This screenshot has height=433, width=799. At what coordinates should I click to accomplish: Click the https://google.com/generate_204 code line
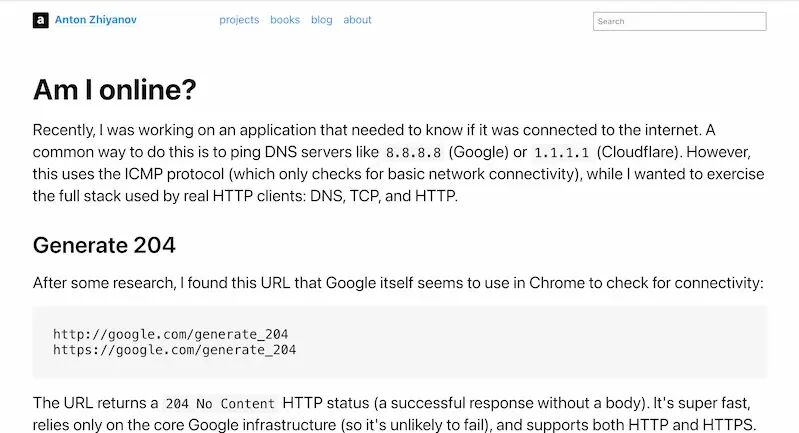[x=174, y=350]
